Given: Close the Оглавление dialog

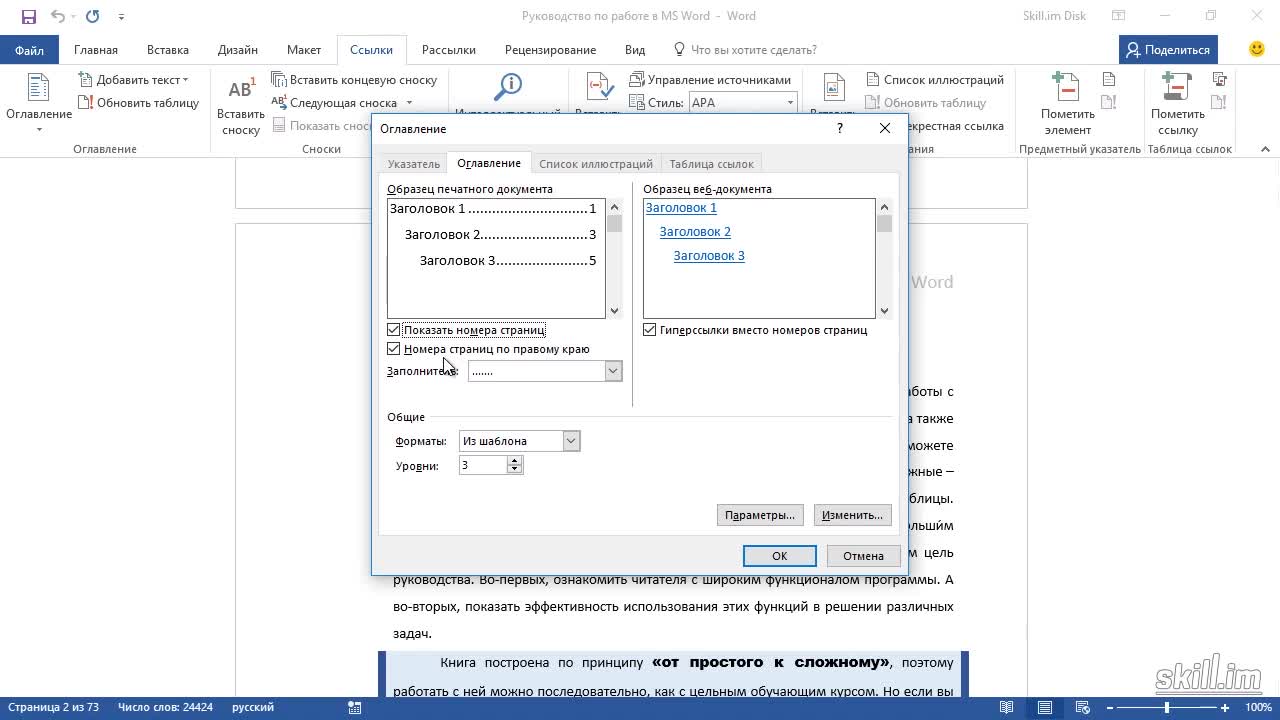Looking at the screenshot, I should click(884, 128).
